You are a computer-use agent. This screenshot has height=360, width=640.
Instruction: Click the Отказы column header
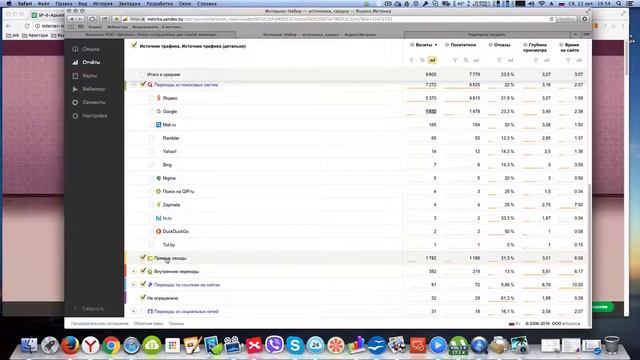(502, 45)
